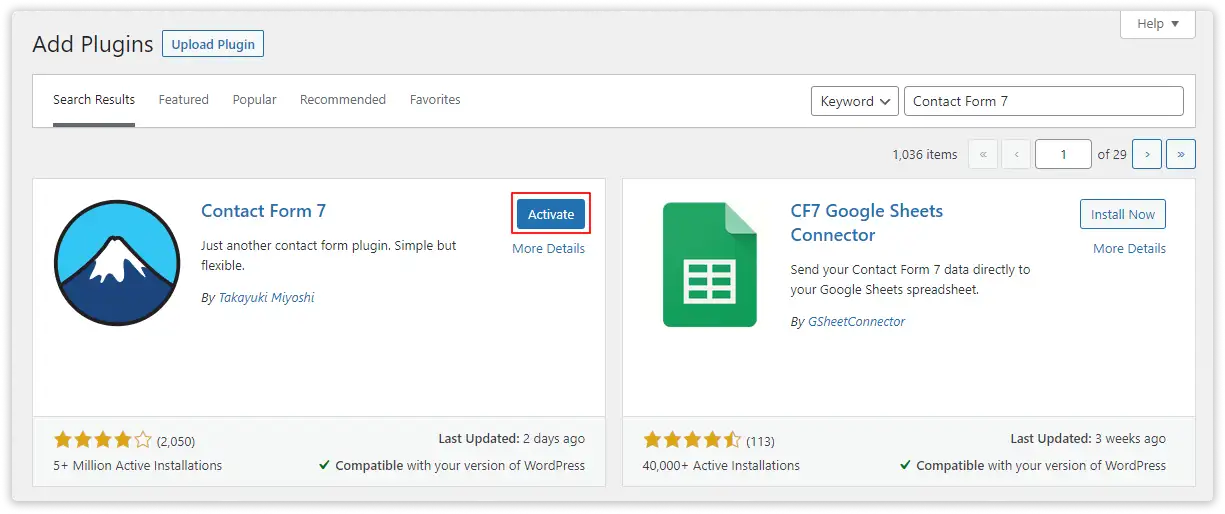
Task: Activate the Contact Form 7 plugin
Action: pos(551,214)
